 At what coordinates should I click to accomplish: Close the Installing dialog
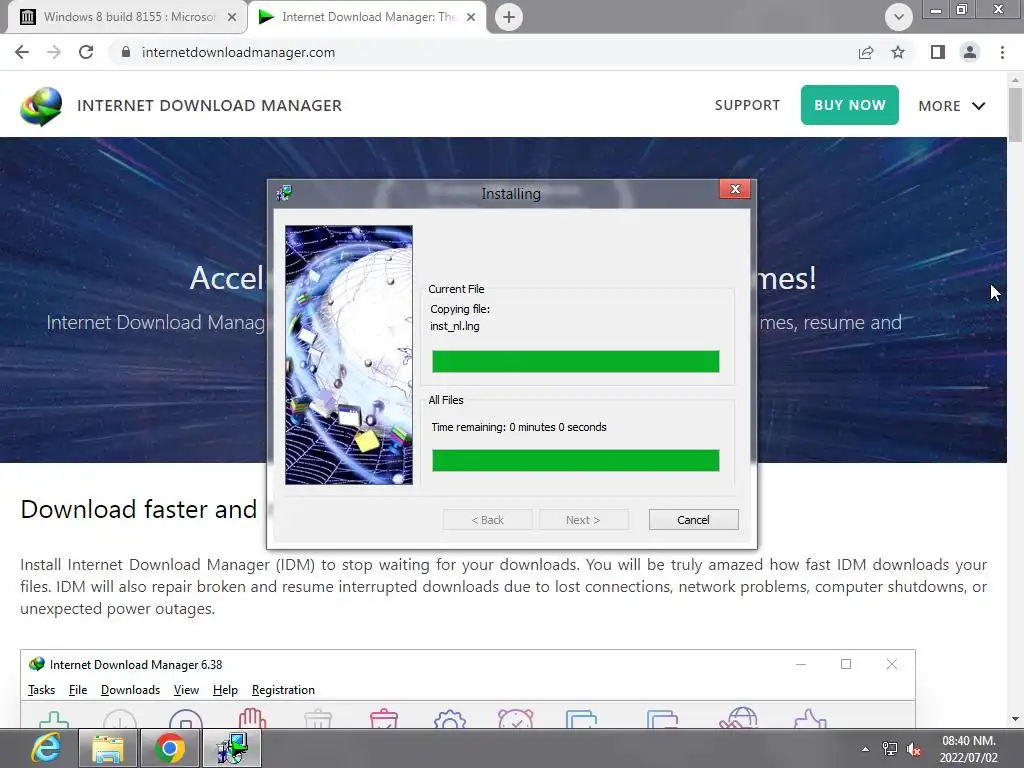735,189
